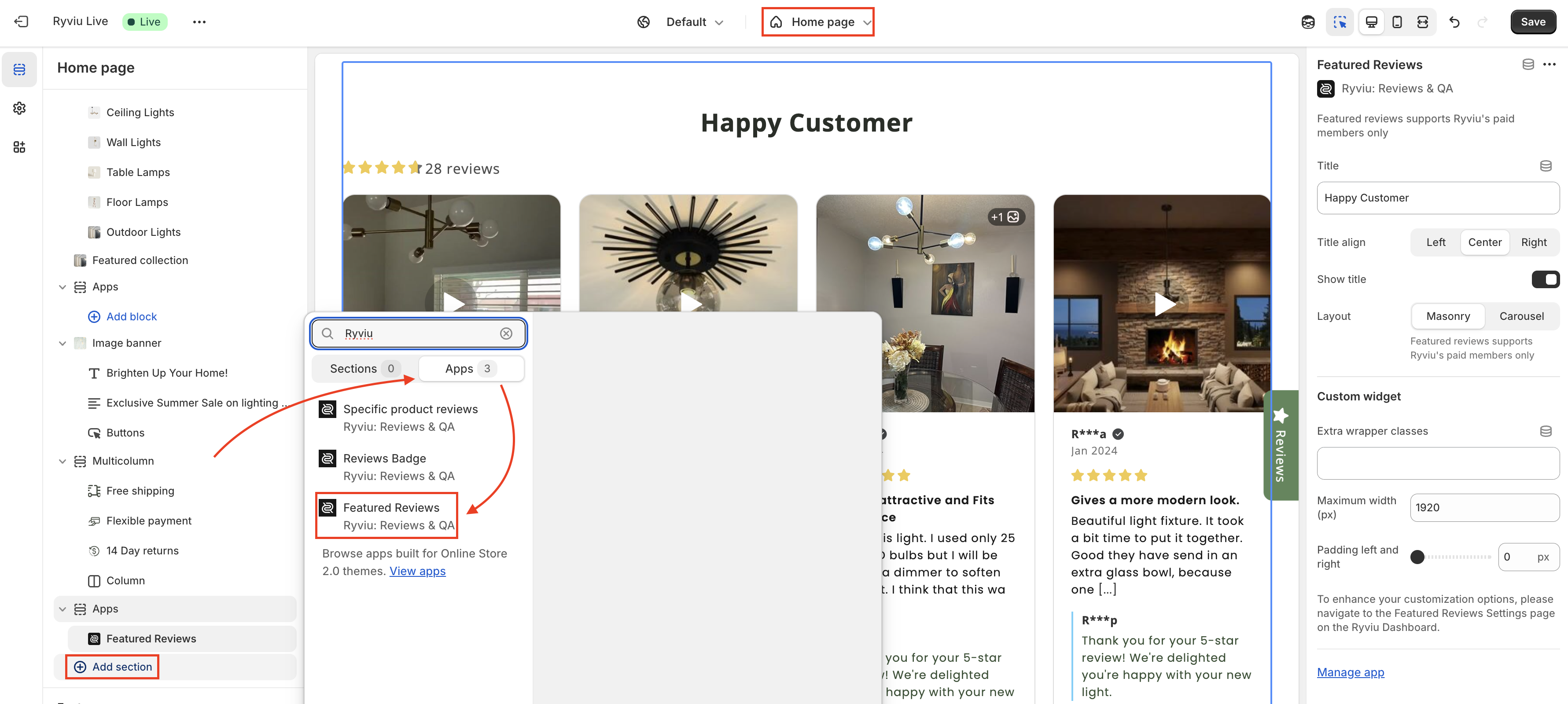Set title align to Right
Image resolution: width=1568 pixels, height=704 pixels.
(1533, 242)
